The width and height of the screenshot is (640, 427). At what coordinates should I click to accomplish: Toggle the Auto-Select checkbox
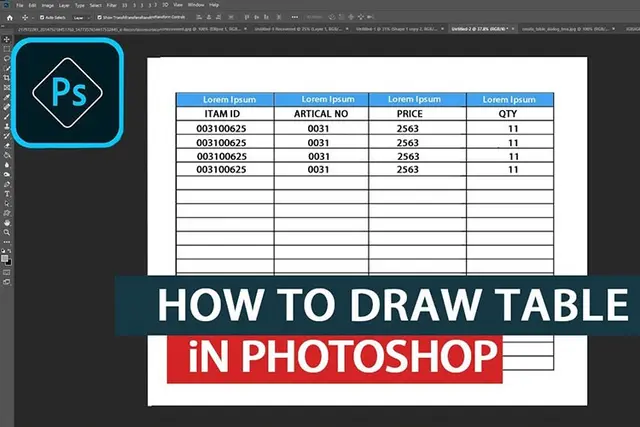click(x=42, y=18)
